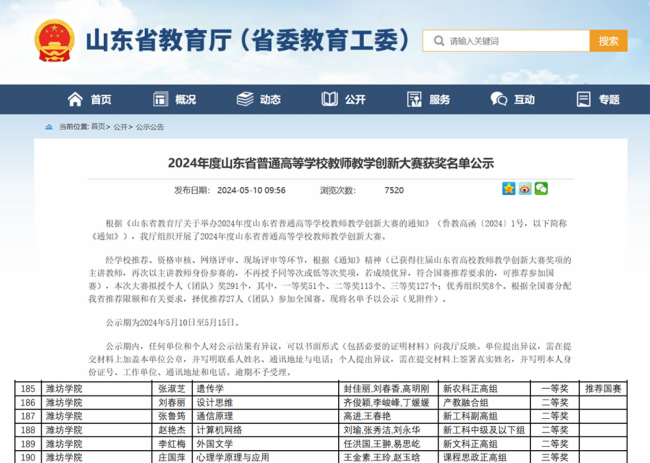
Task: Click the 公开 breadcrumb link
Action: point(120,127)
